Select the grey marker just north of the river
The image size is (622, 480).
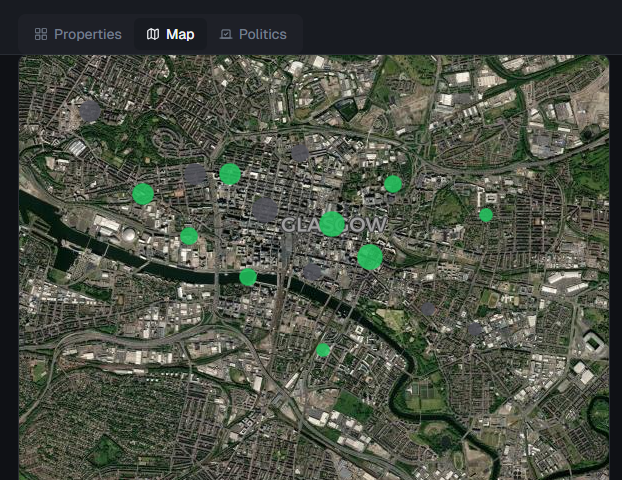pos(312,272)
